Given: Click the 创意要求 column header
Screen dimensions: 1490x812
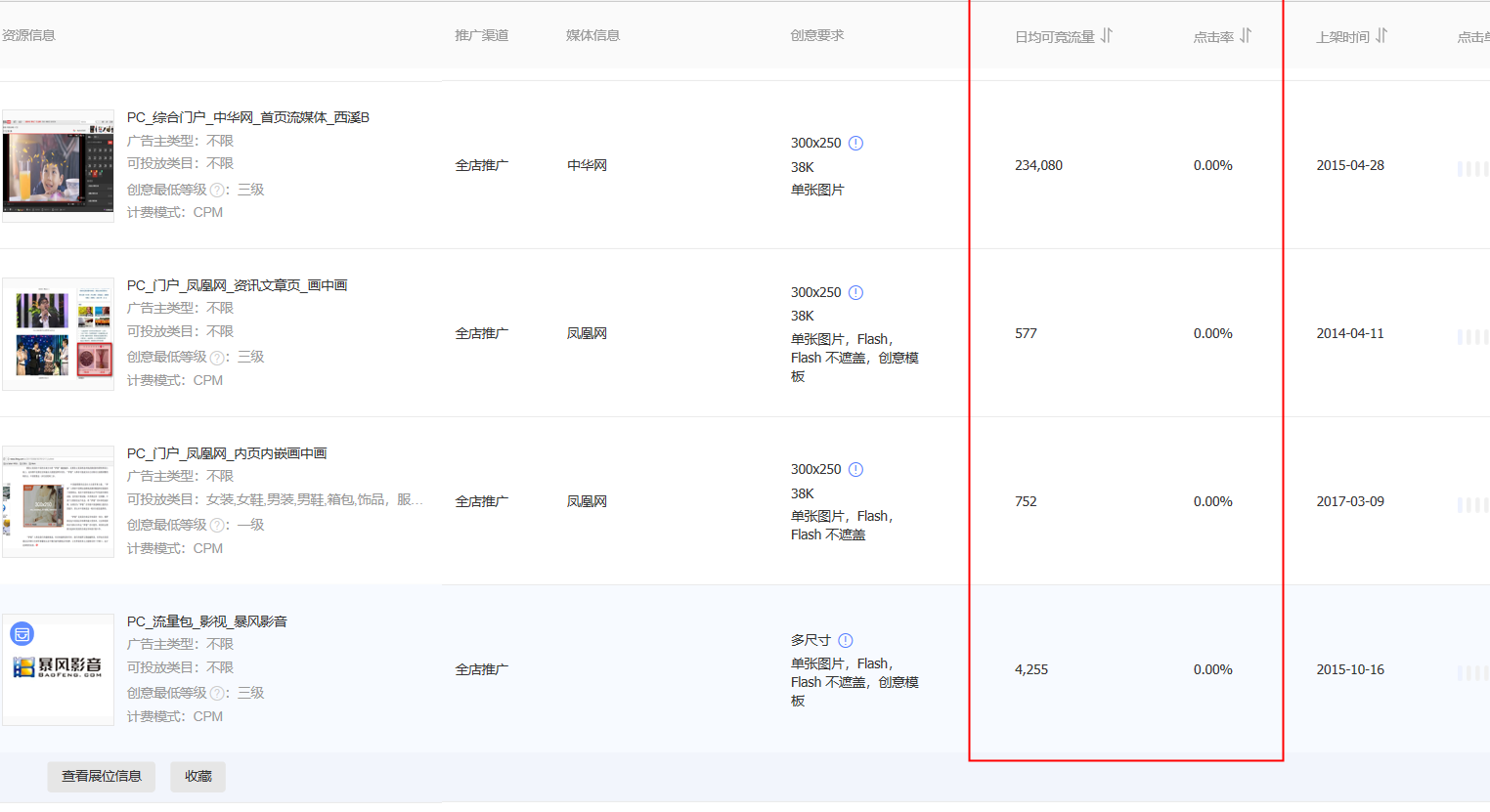Looking at the screenshot, I should click(817, 35).
